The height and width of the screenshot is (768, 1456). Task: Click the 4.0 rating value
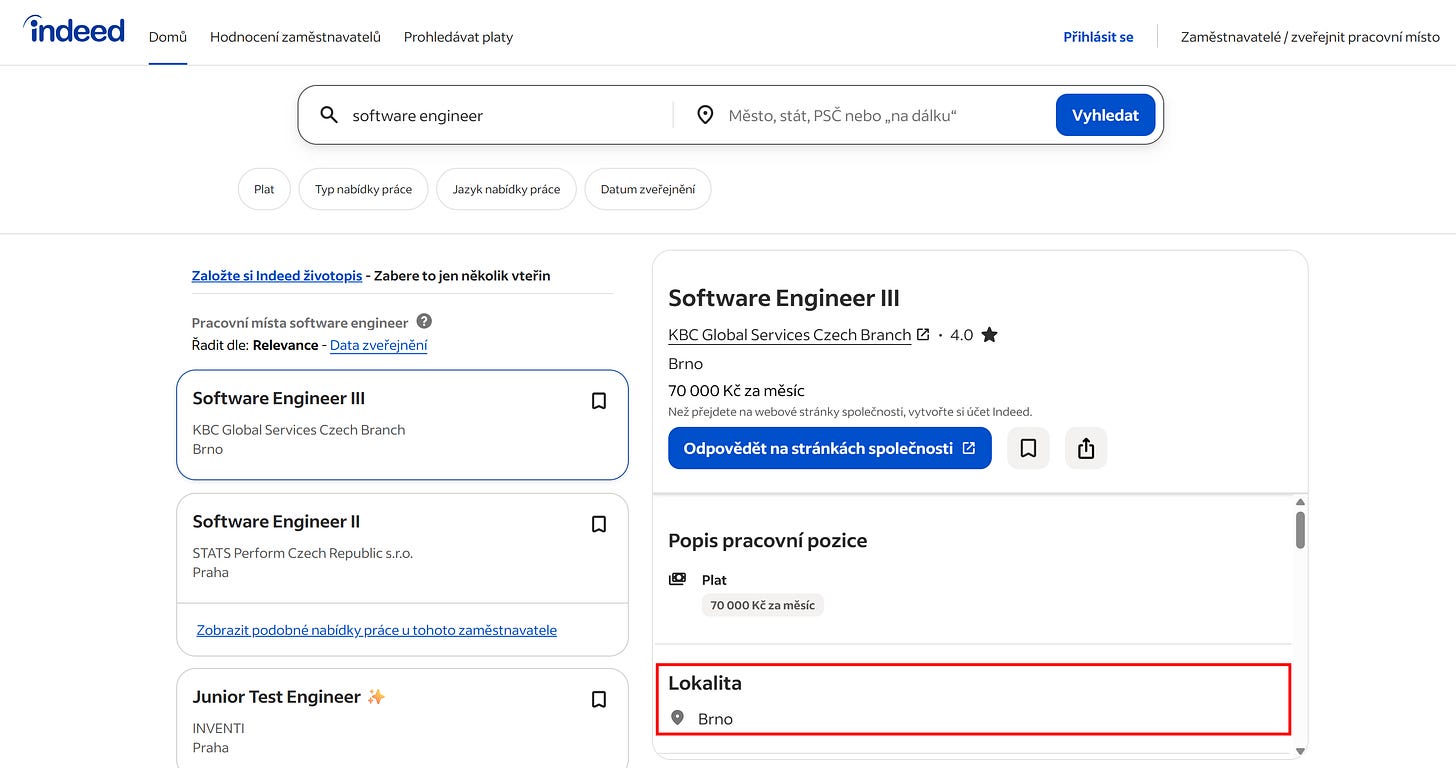point(962,335)
